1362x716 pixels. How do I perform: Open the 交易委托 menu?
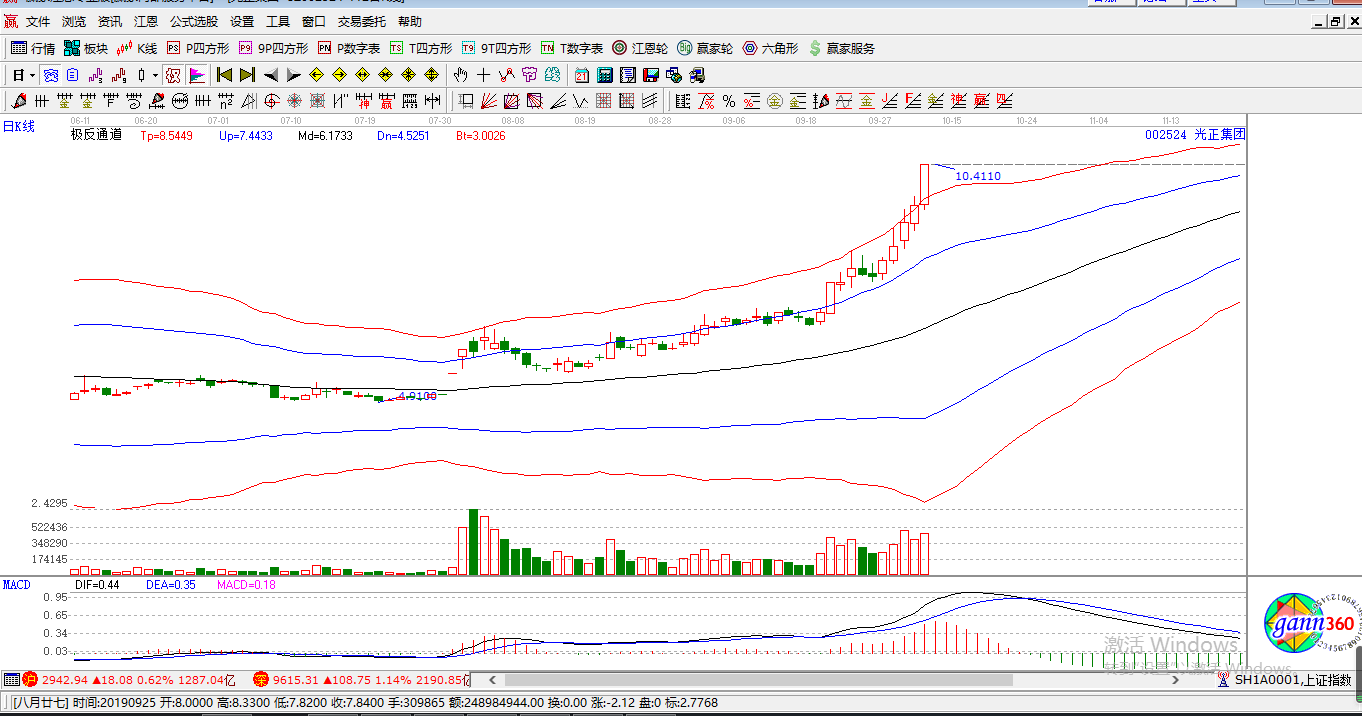363,21
